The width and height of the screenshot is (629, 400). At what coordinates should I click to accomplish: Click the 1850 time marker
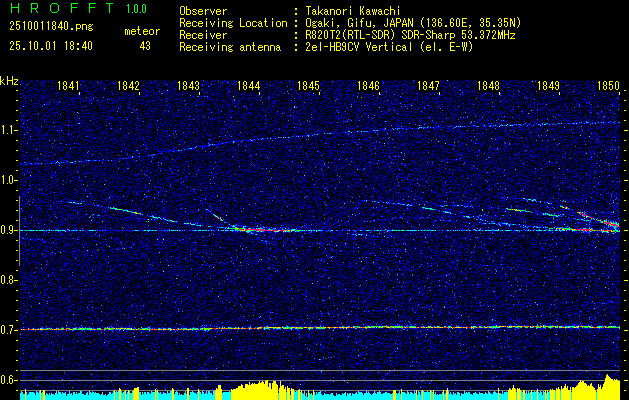pos(609,85)
